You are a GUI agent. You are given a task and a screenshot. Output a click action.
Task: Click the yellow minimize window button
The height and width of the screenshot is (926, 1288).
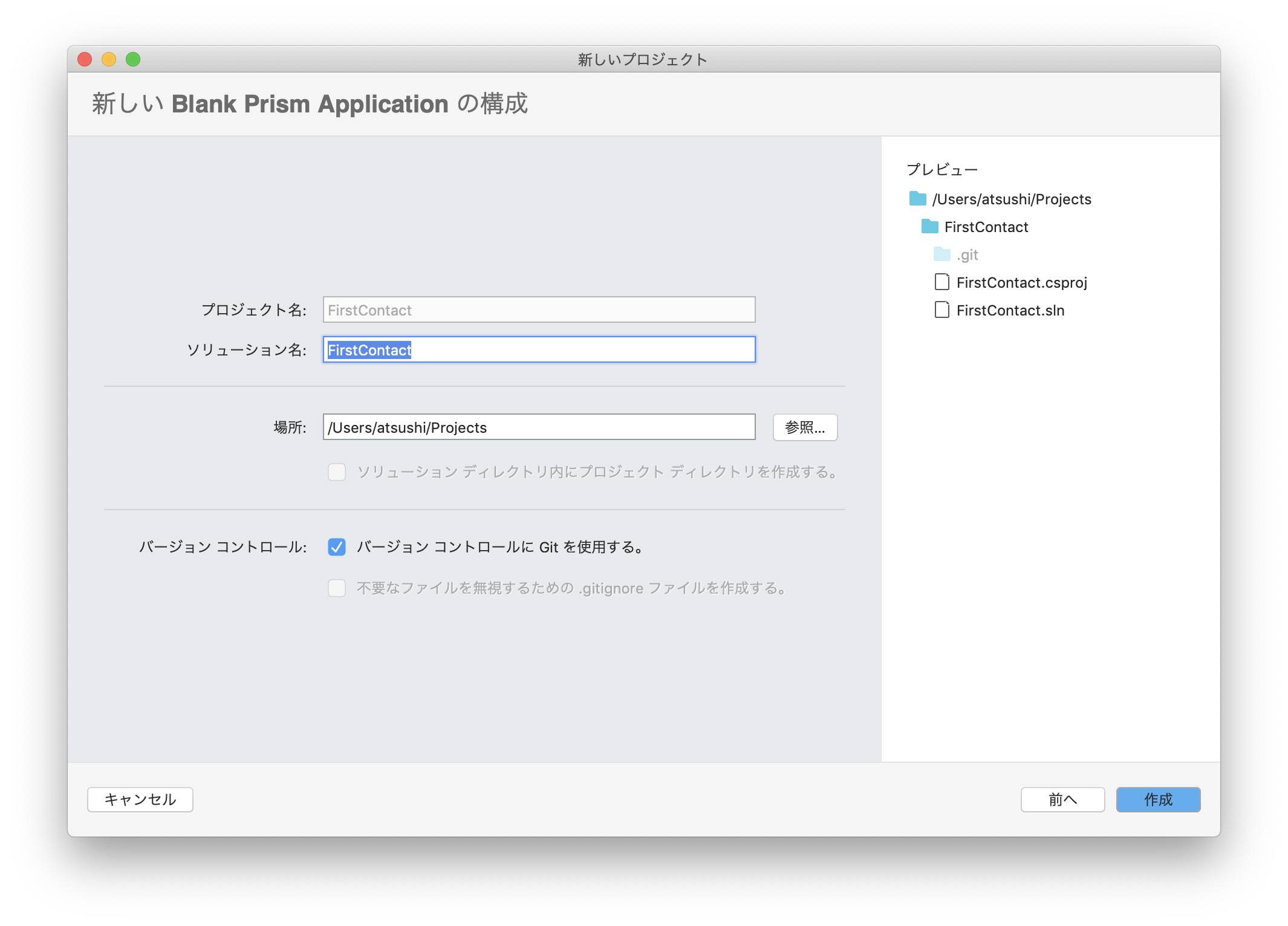[109, 59]
